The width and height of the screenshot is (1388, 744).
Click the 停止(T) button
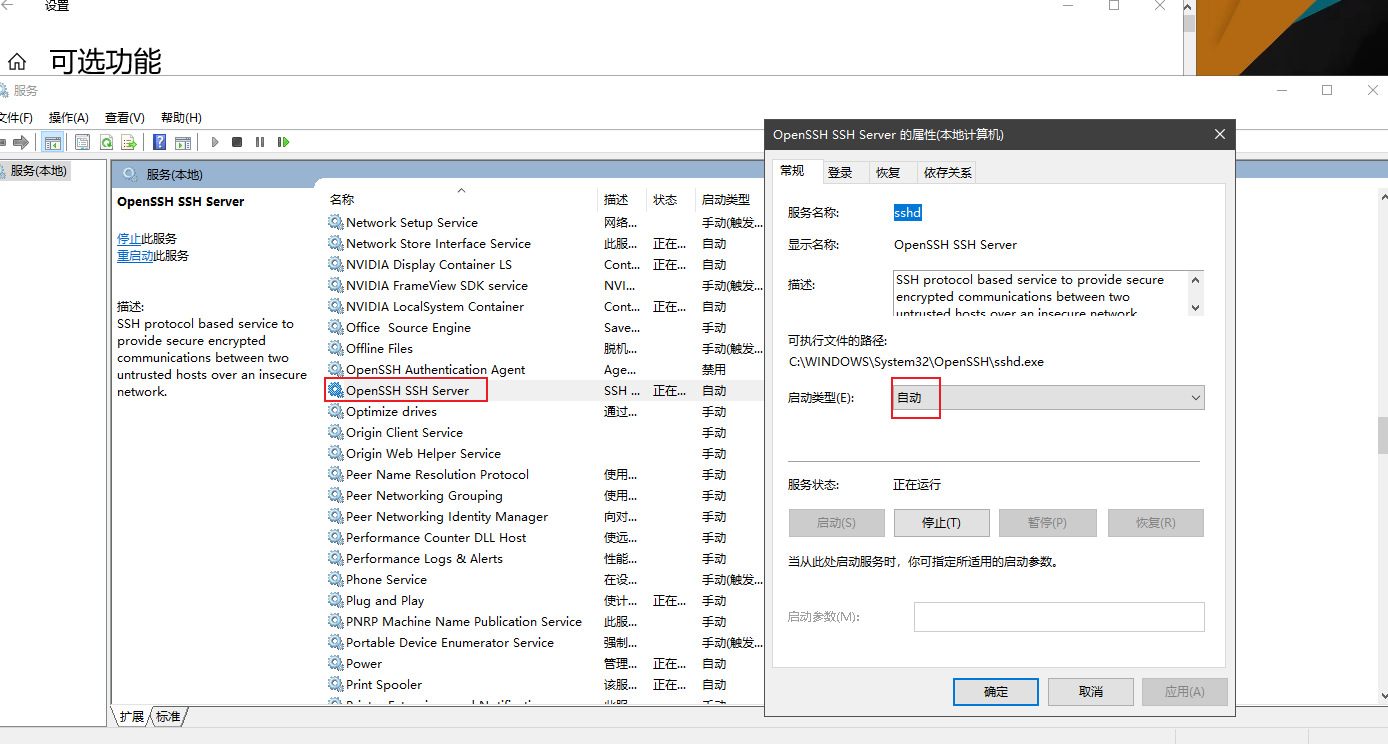click(941, 522)
